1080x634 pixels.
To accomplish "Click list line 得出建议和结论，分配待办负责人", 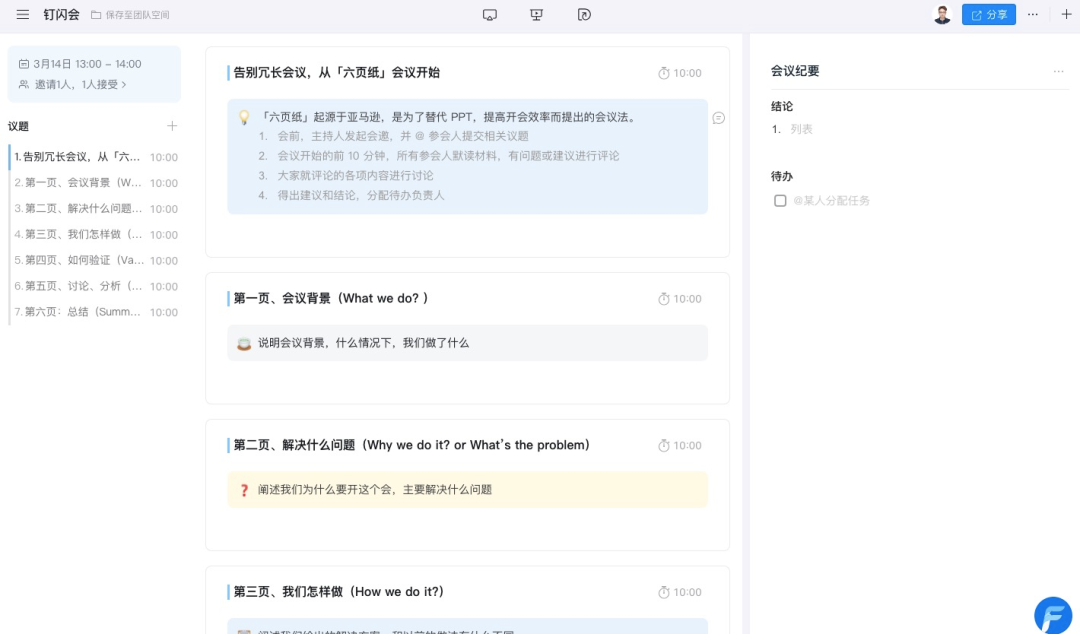I will [x=361, y=195].
